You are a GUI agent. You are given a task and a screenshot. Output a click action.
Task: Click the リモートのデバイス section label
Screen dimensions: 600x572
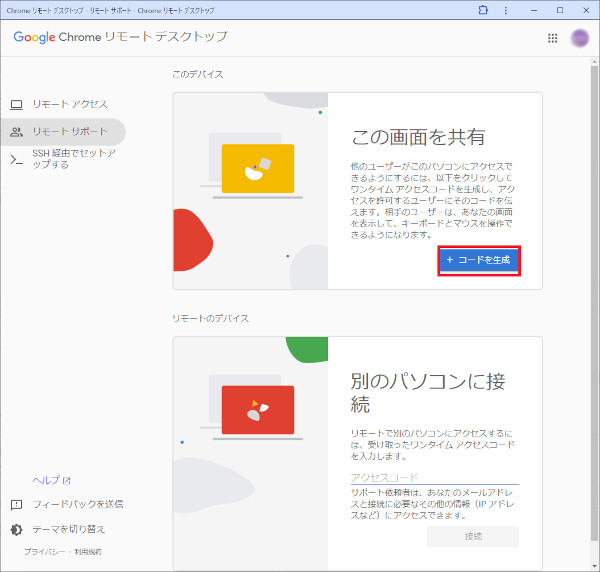(x=210, y=318)
